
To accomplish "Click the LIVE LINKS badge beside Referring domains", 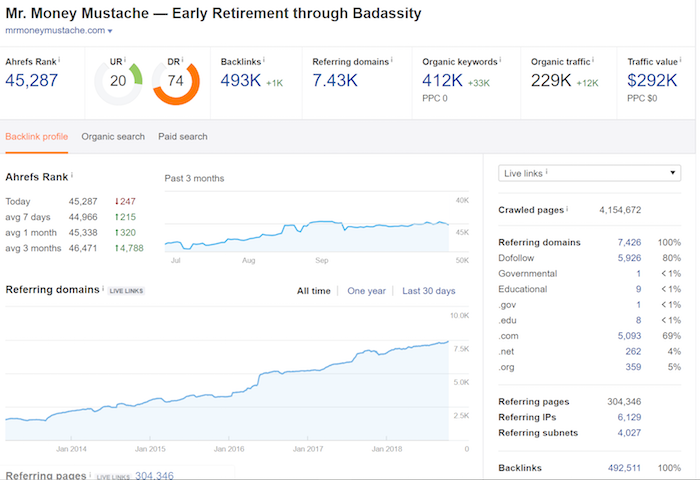I will [126, 291].
